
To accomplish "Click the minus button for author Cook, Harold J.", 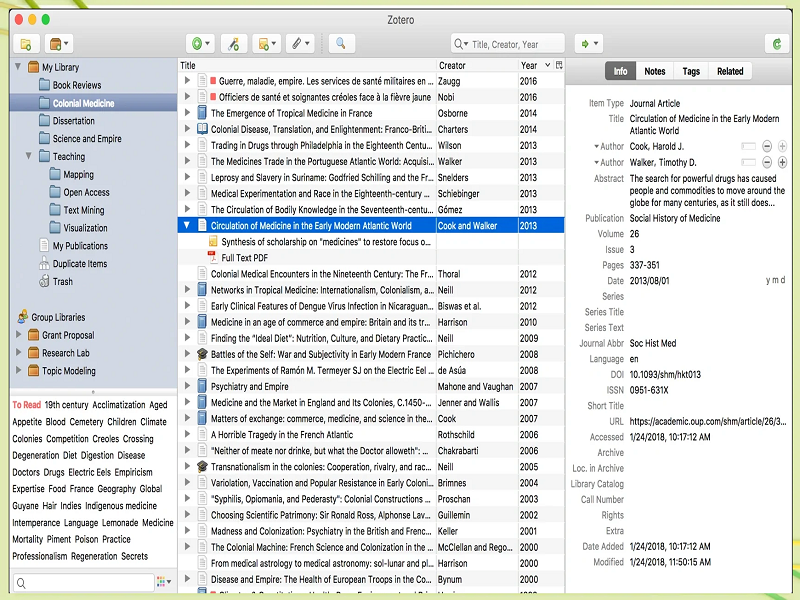I will tap(767, 146).
